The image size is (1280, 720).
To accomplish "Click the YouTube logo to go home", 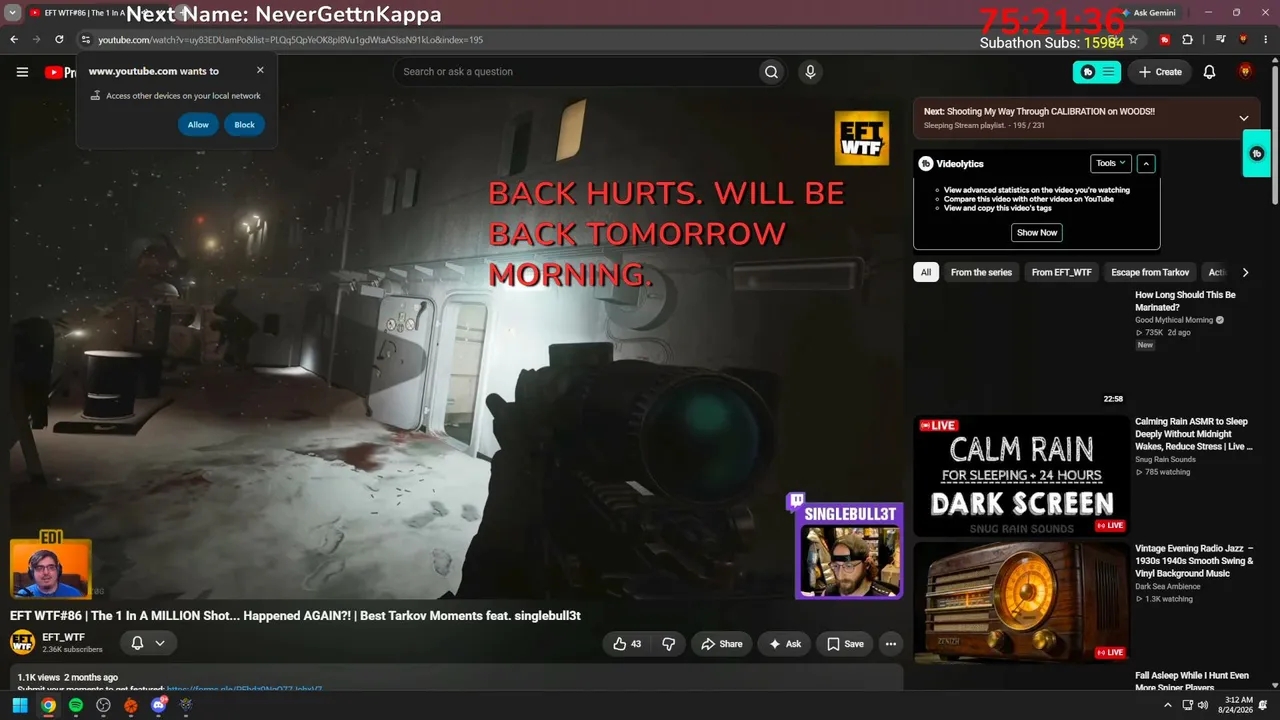I will (x=60, y=72).
